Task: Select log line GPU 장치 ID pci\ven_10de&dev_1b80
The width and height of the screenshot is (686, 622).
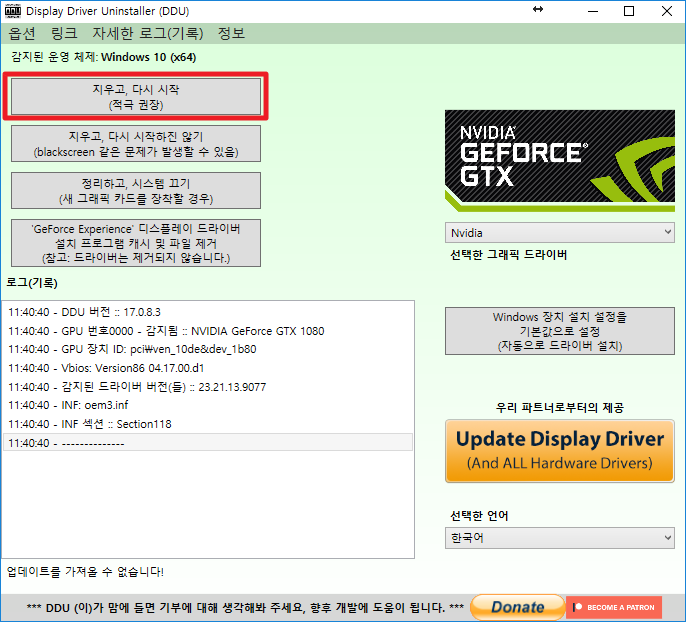Action: point(208,349)
